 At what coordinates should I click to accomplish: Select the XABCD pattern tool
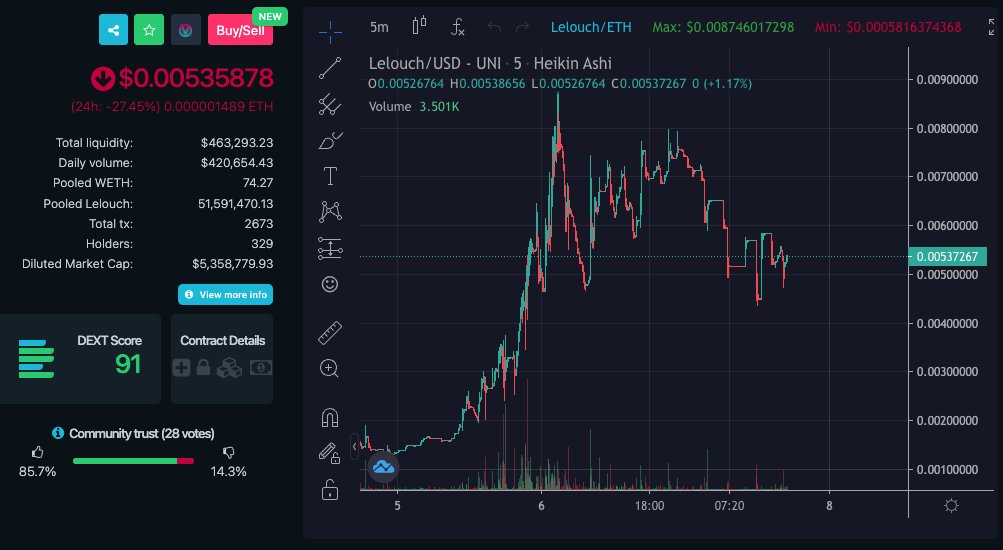tap(330, 212)
